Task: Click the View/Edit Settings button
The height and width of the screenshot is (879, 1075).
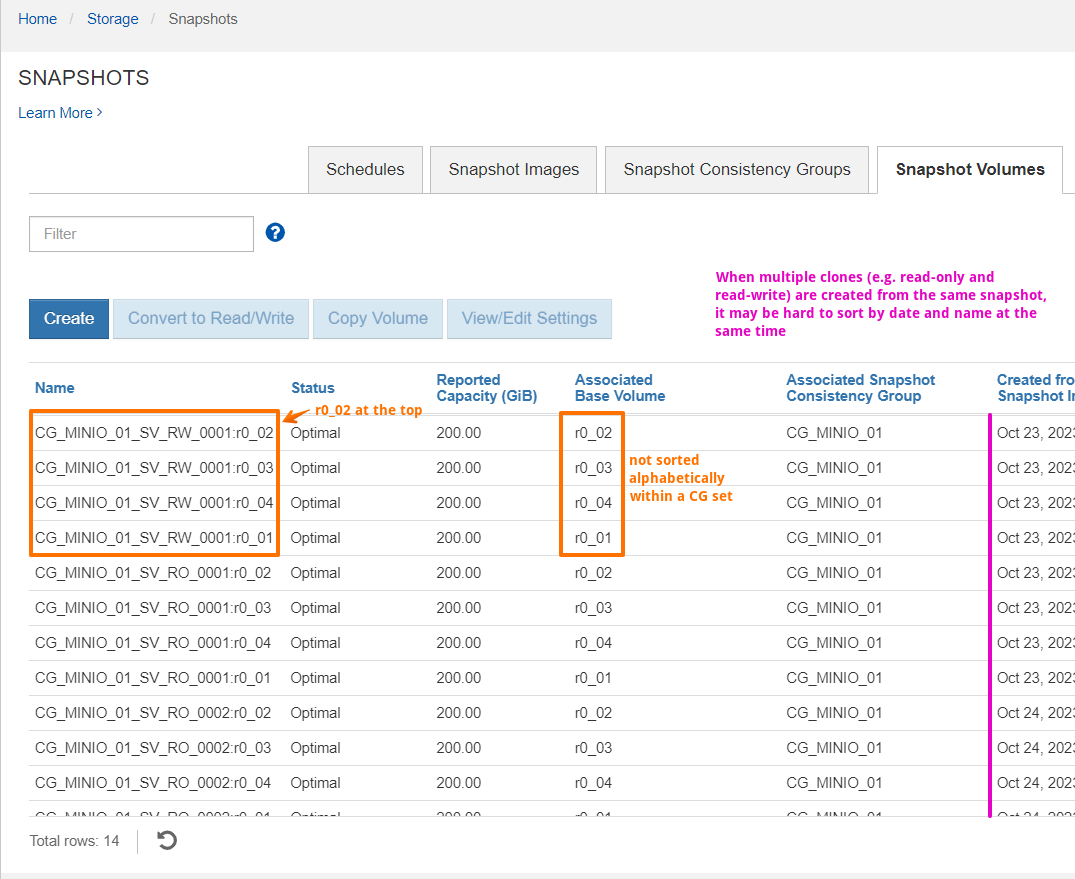Action: (529, 319)
